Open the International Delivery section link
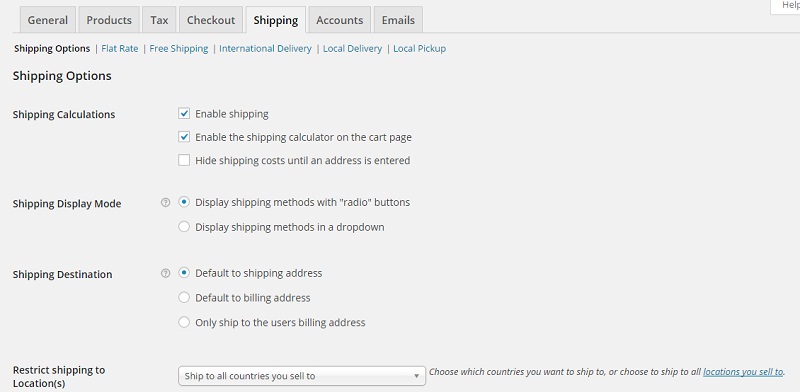The height and width of the screenshot is (392, 800). 265,48
